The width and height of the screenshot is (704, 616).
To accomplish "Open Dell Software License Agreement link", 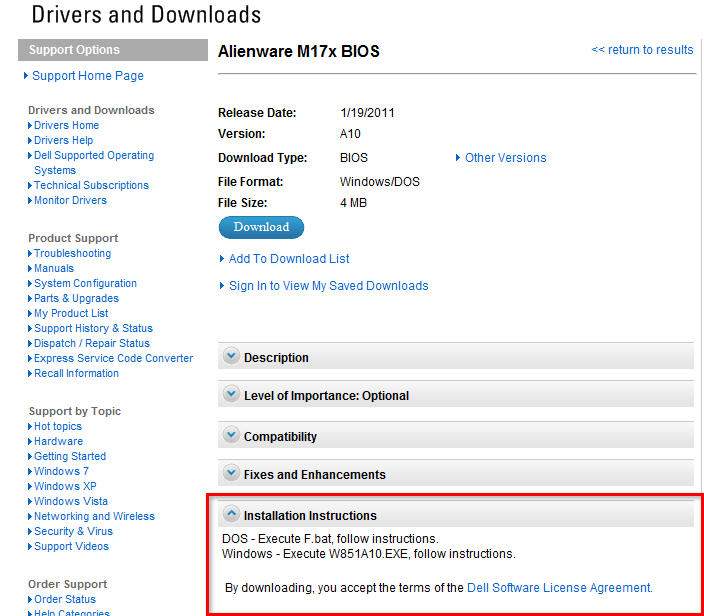I will click(x=560, y=588).
